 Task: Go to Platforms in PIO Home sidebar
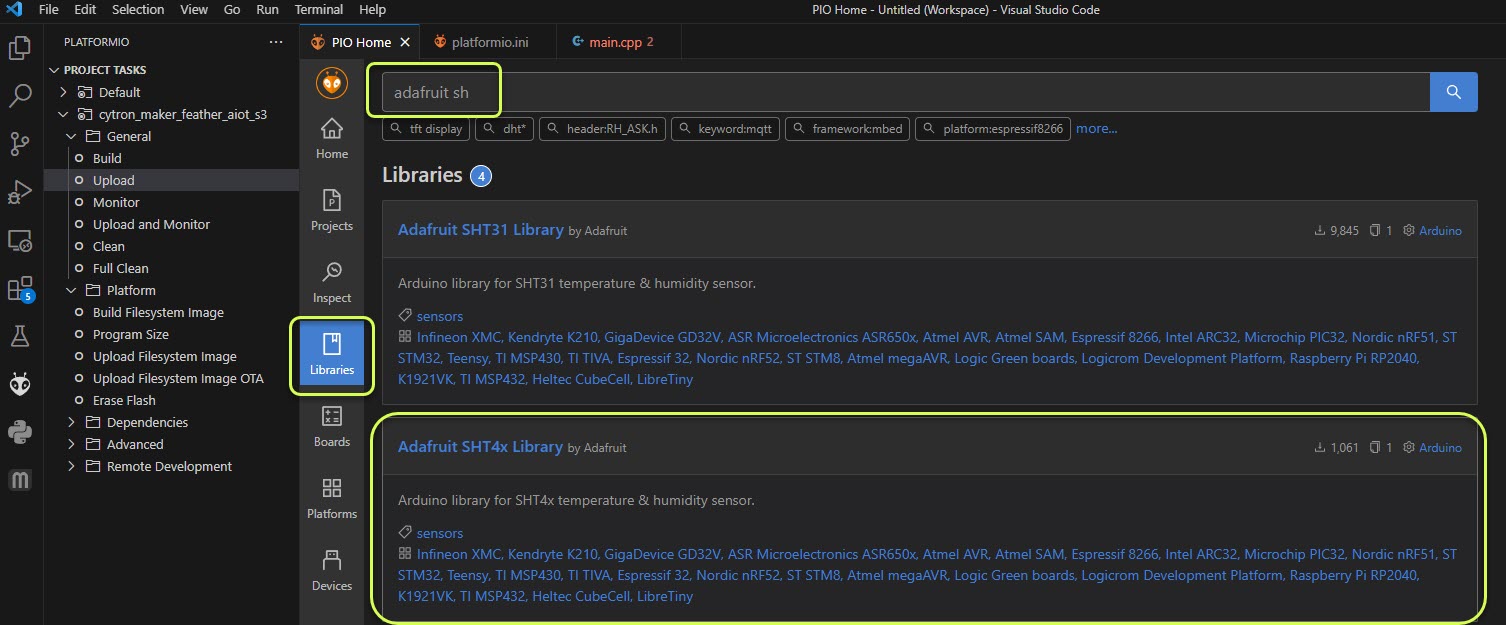pos(332,498)
